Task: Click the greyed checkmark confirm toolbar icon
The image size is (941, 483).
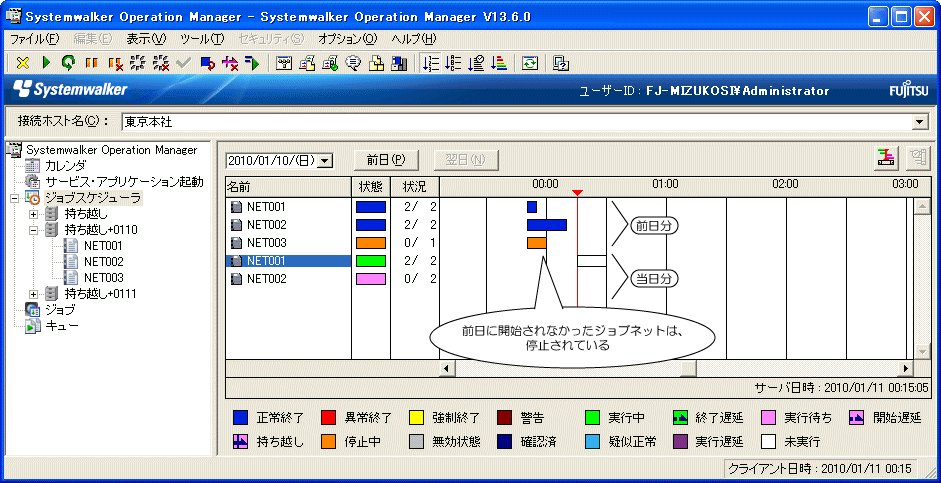Action: [184, 63]
